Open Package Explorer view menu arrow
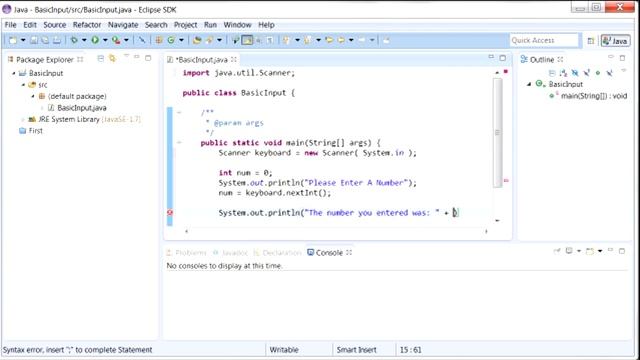This screenshot has height=360, width=640. click(x=126, y=56)
